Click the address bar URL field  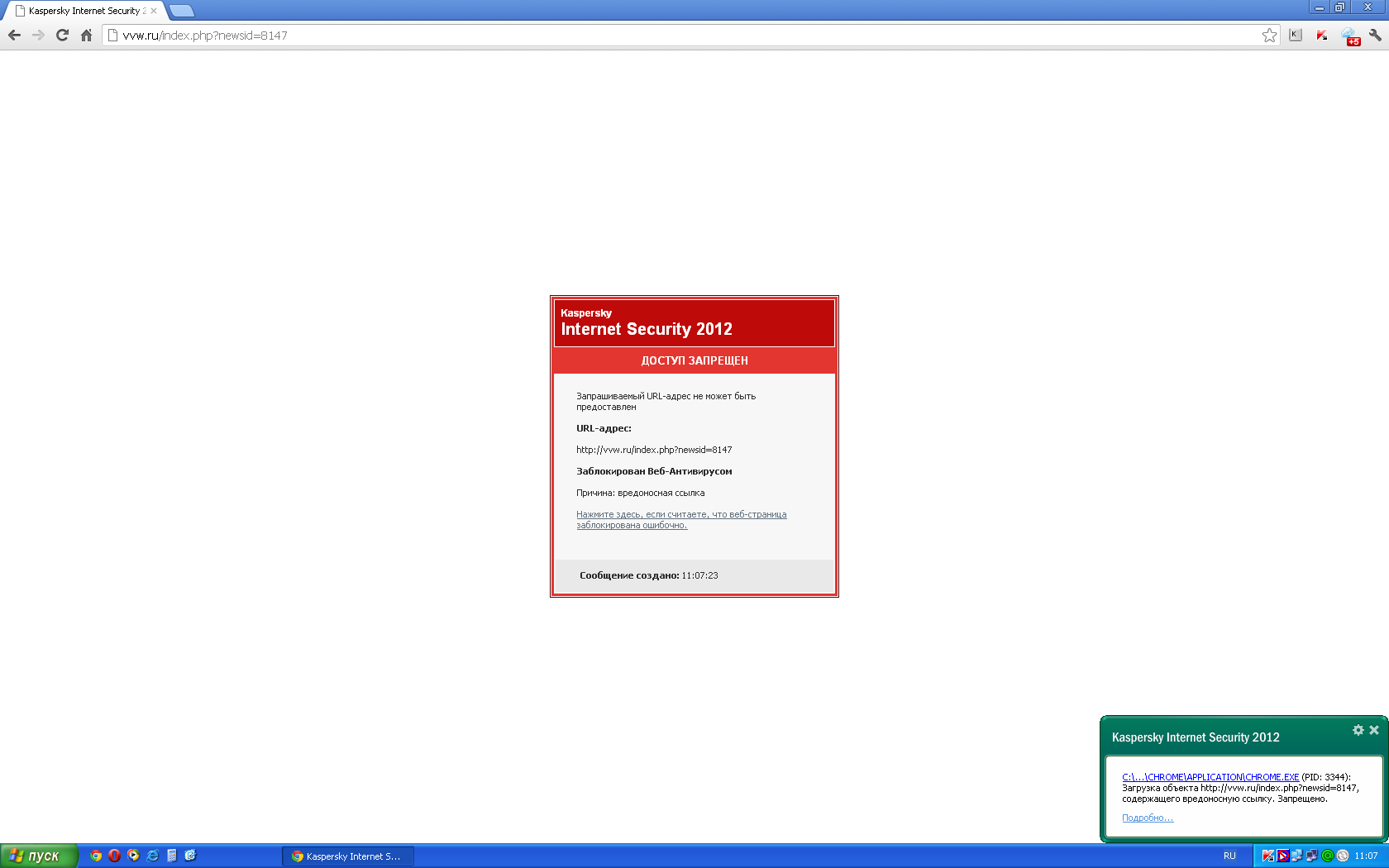(x=661, y=35)
